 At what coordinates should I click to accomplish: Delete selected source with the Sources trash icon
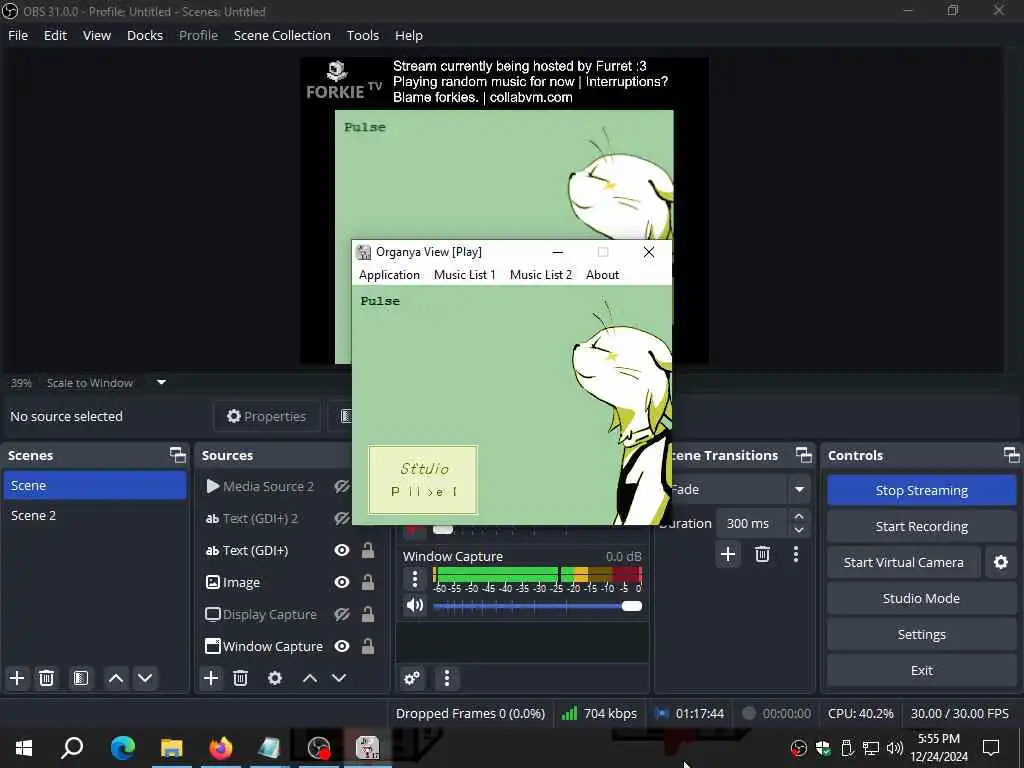(x=240, y=678)
